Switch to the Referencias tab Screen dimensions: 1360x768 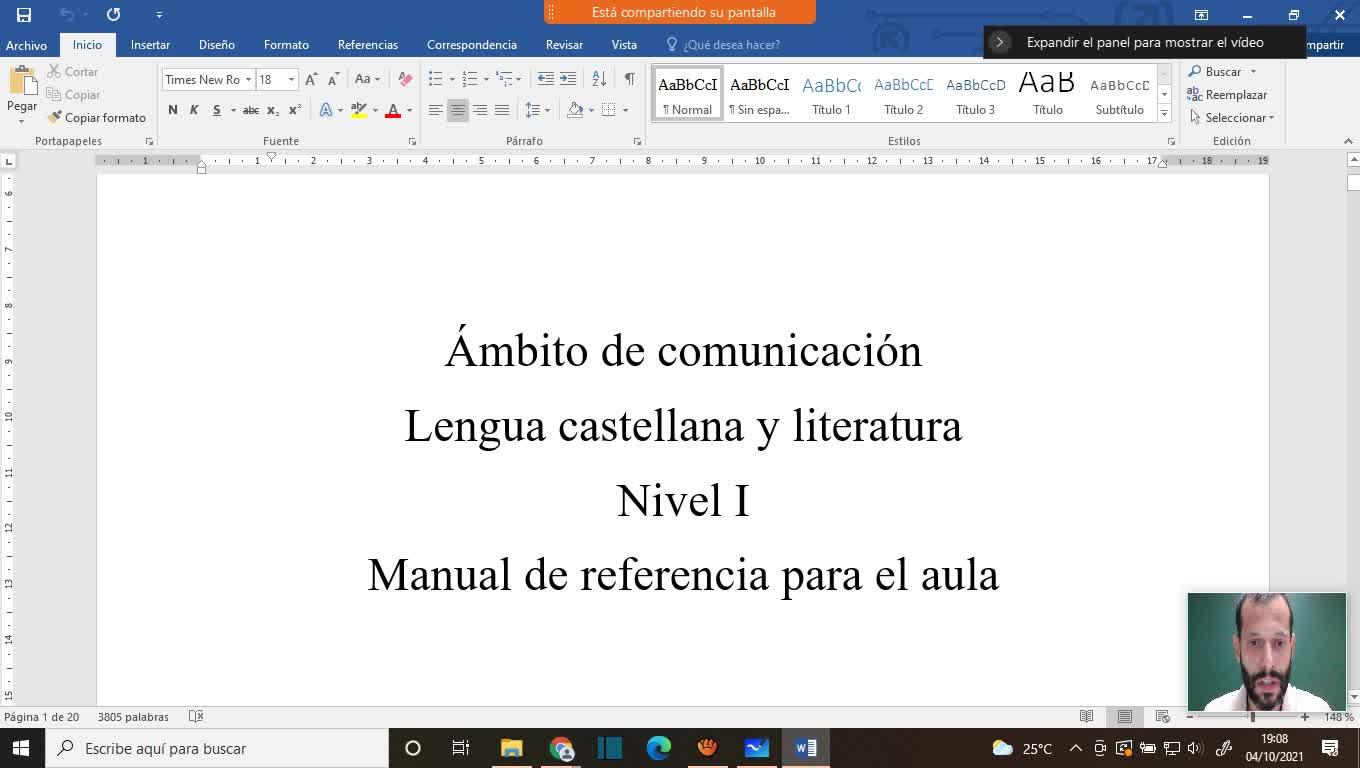(368, 45)
